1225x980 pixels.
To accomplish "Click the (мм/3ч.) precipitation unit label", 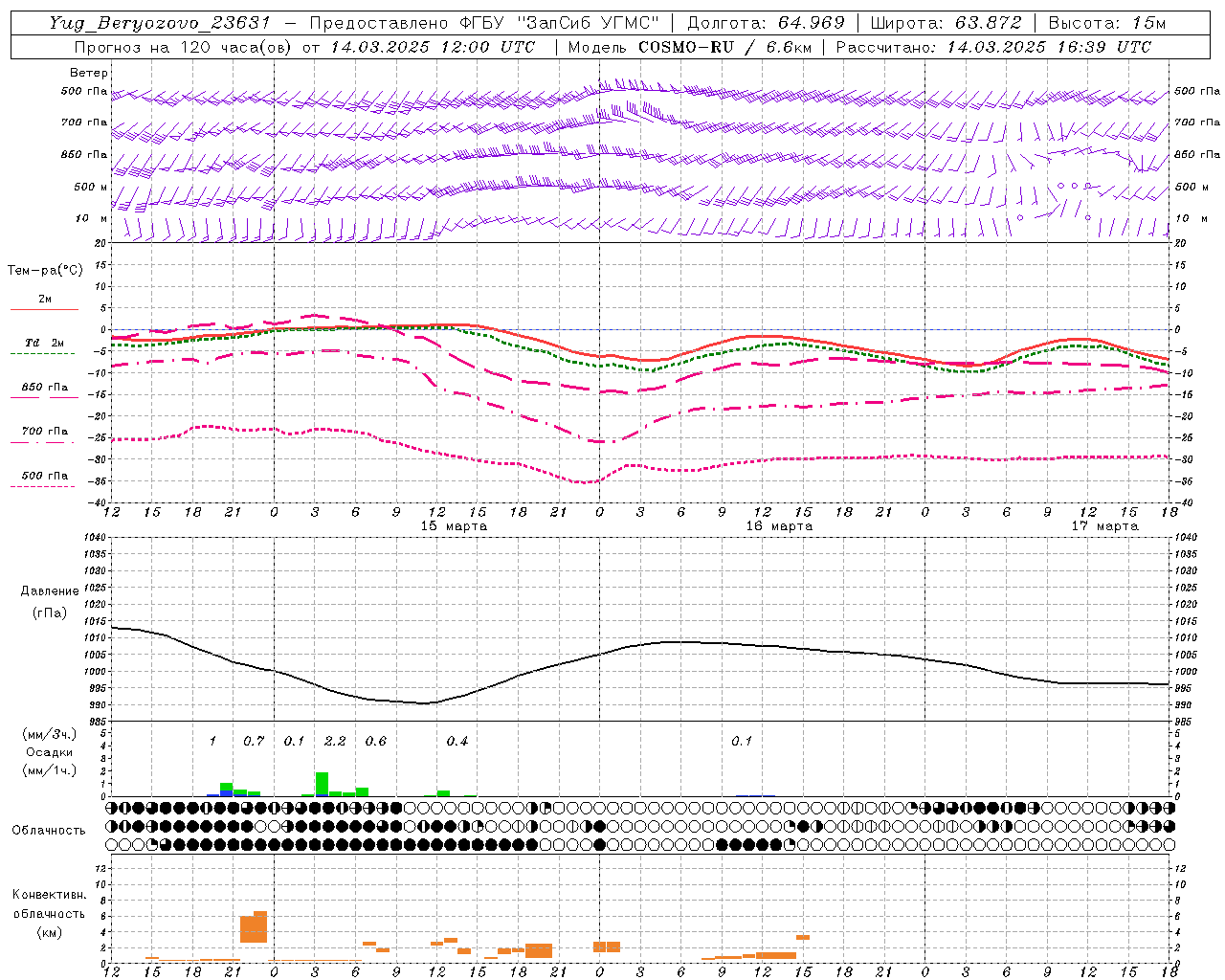I will click(x=50, y=734).
